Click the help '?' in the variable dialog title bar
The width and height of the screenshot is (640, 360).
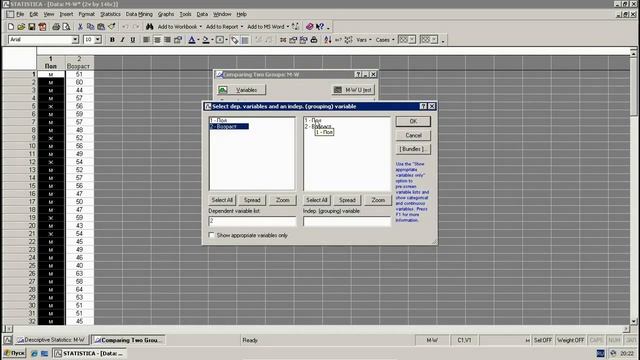pos(423,106)
